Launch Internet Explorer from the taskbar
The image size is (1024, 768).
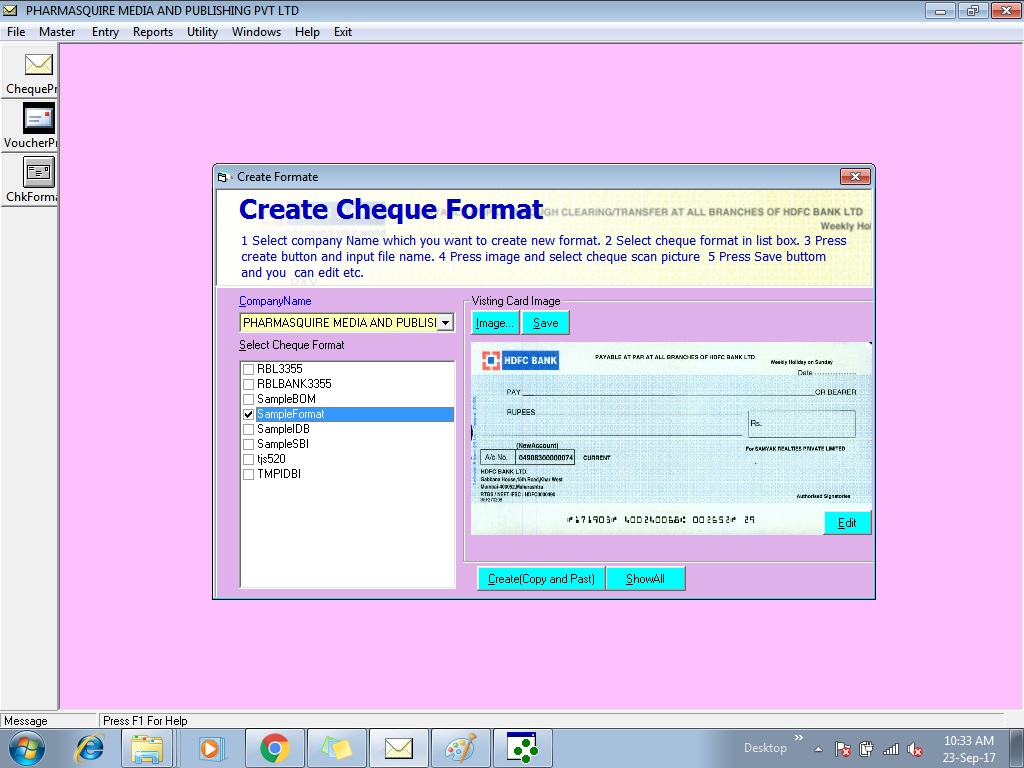[x=90, y=748]
